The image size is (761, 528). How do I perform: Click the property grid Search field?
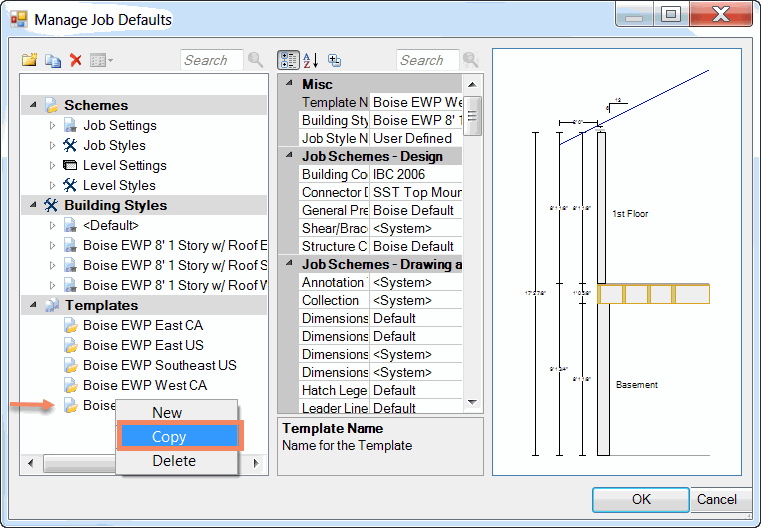coord(427,60)
